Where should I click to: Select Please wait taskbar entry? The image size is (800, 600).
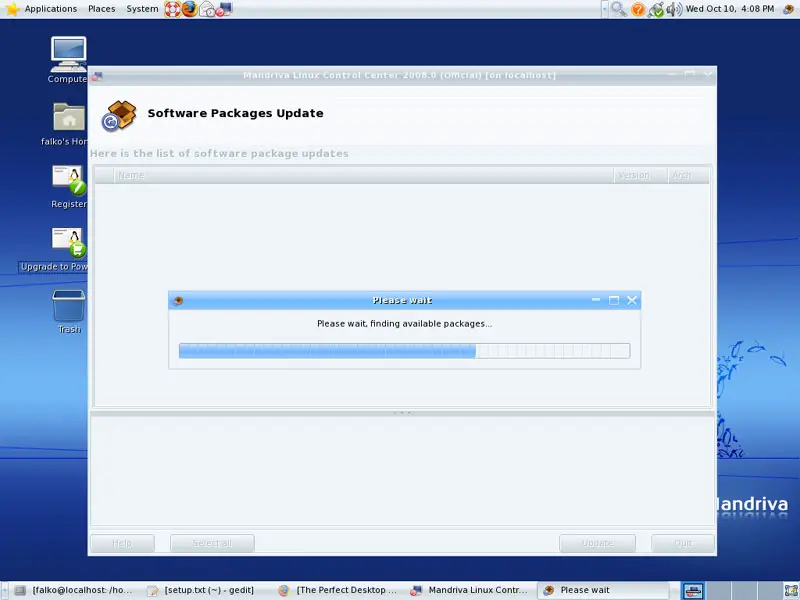[x=603, y=590]
